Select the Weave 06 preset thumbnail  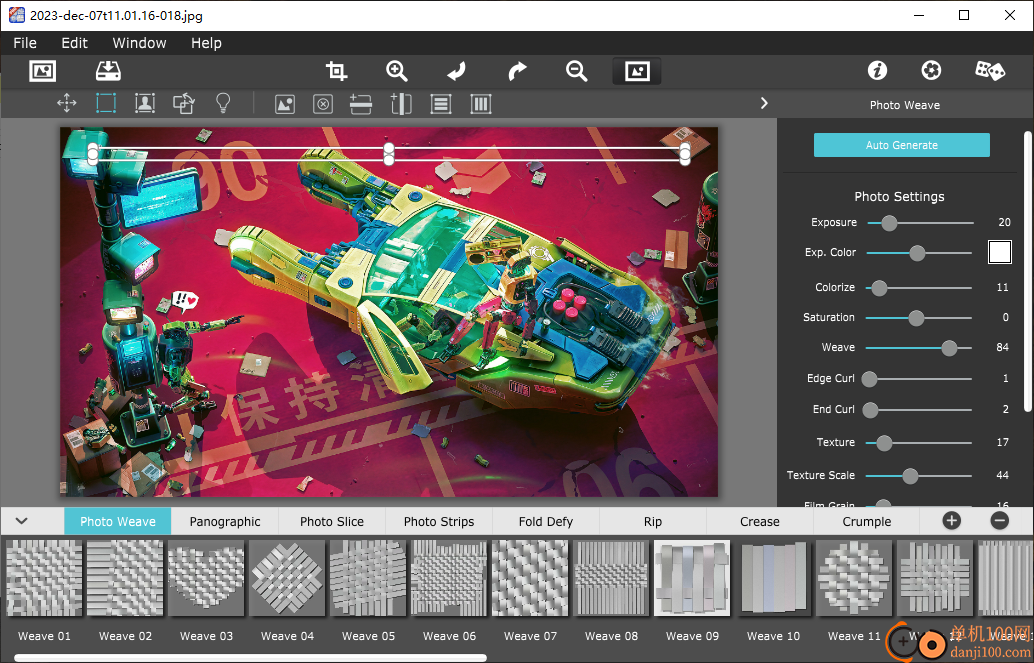(x=449, y=578)
